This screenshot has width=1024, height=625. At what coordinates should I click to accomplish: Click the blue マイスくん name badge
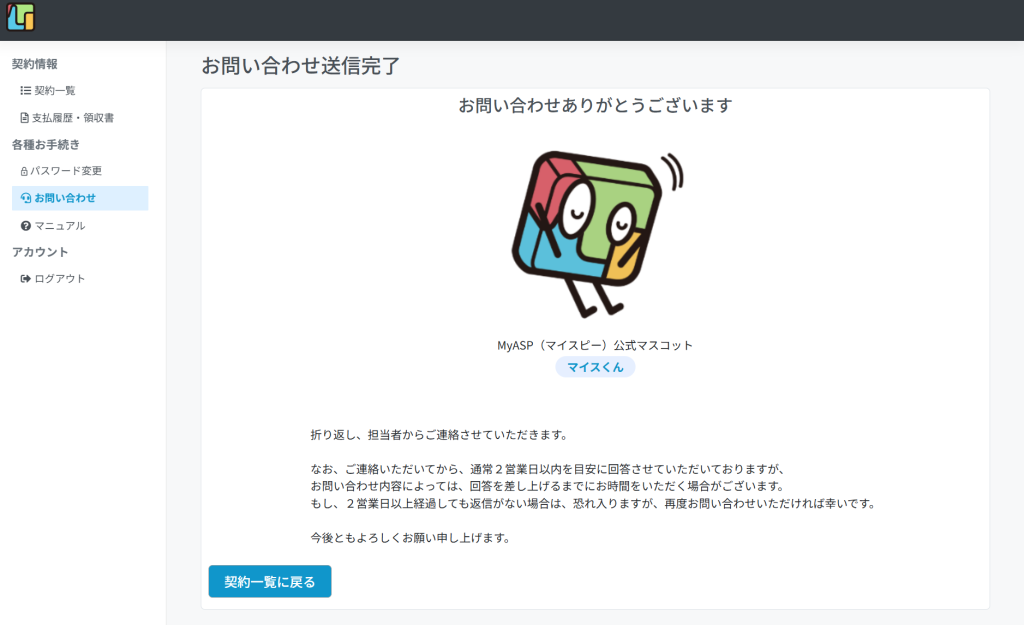(x=595, y=367)
